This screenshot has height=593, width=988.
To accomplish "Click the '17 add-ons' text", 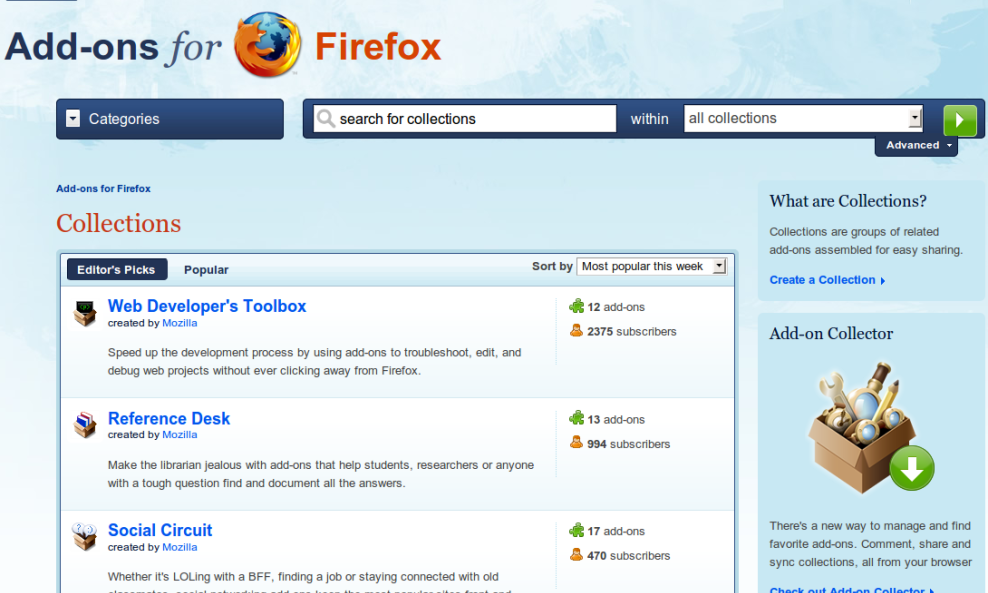I will 616,531.
